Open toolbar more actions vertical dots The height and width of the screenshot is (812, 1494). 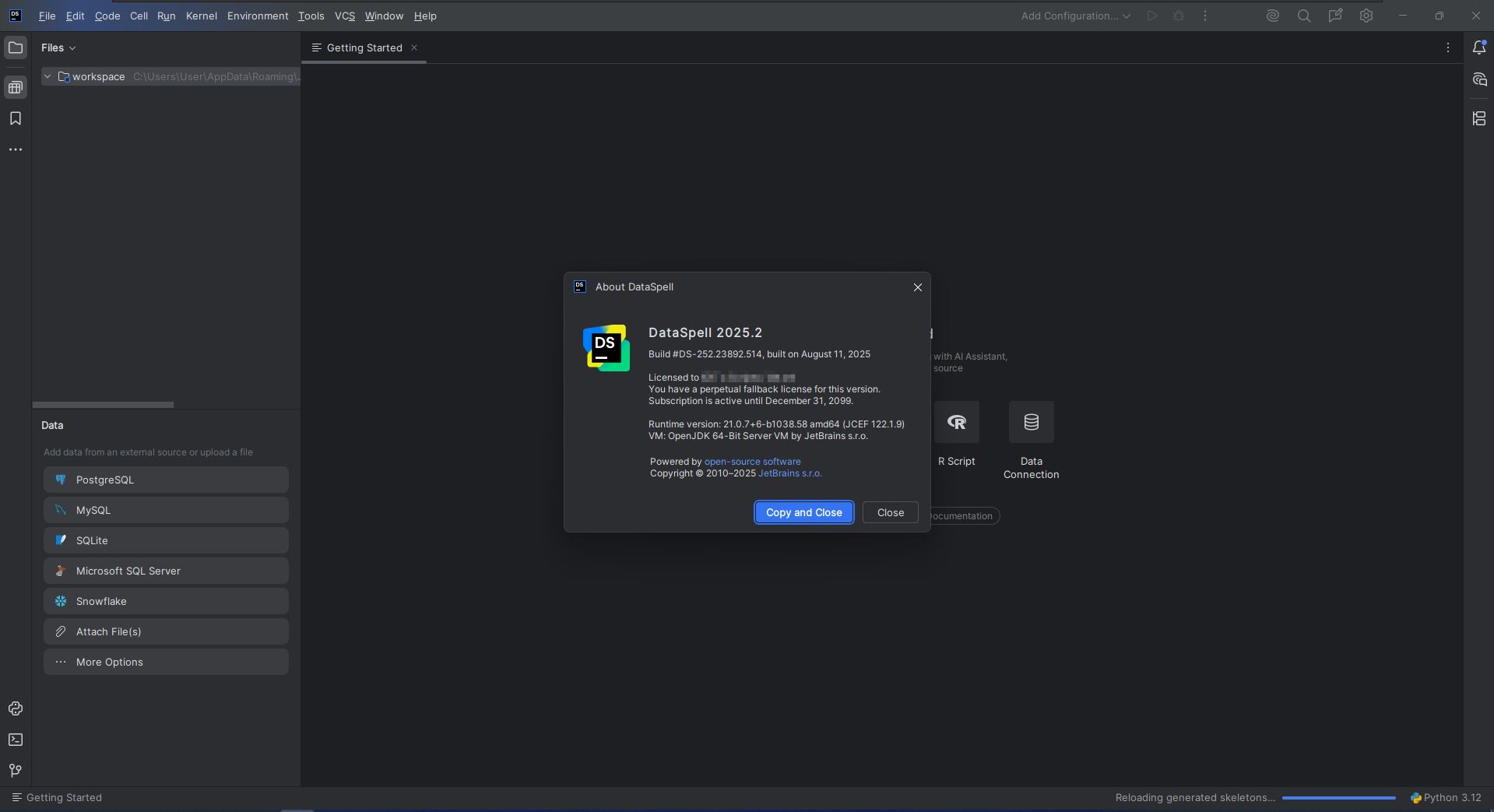pyautogui.click(x=1205, y=16)
